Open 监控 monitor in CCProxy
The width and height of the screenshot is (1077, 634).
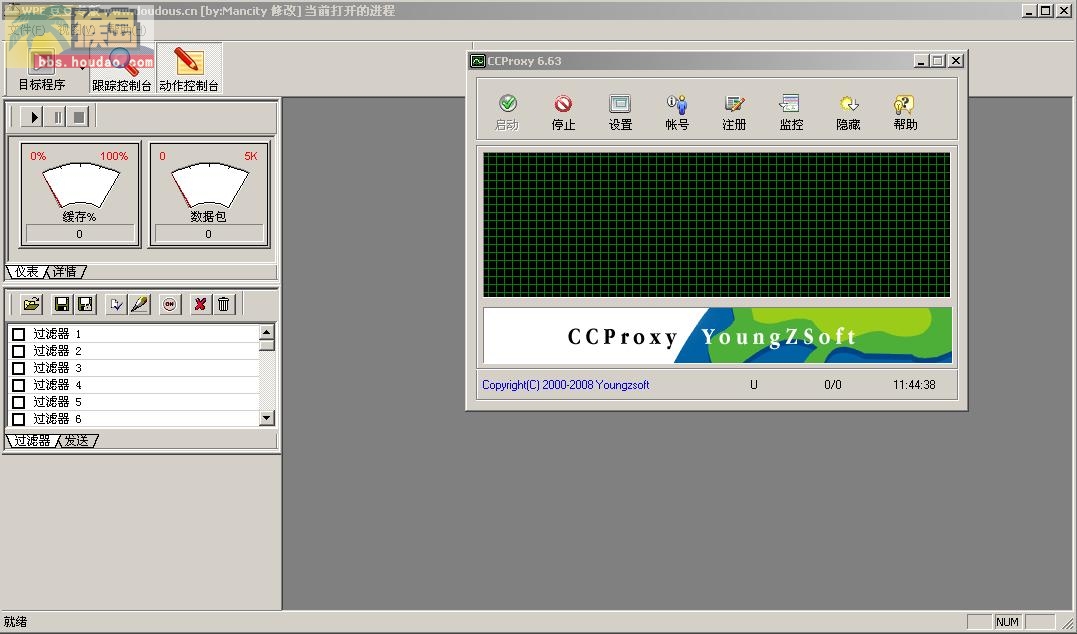pyautogui.click(x=791, y=112)
